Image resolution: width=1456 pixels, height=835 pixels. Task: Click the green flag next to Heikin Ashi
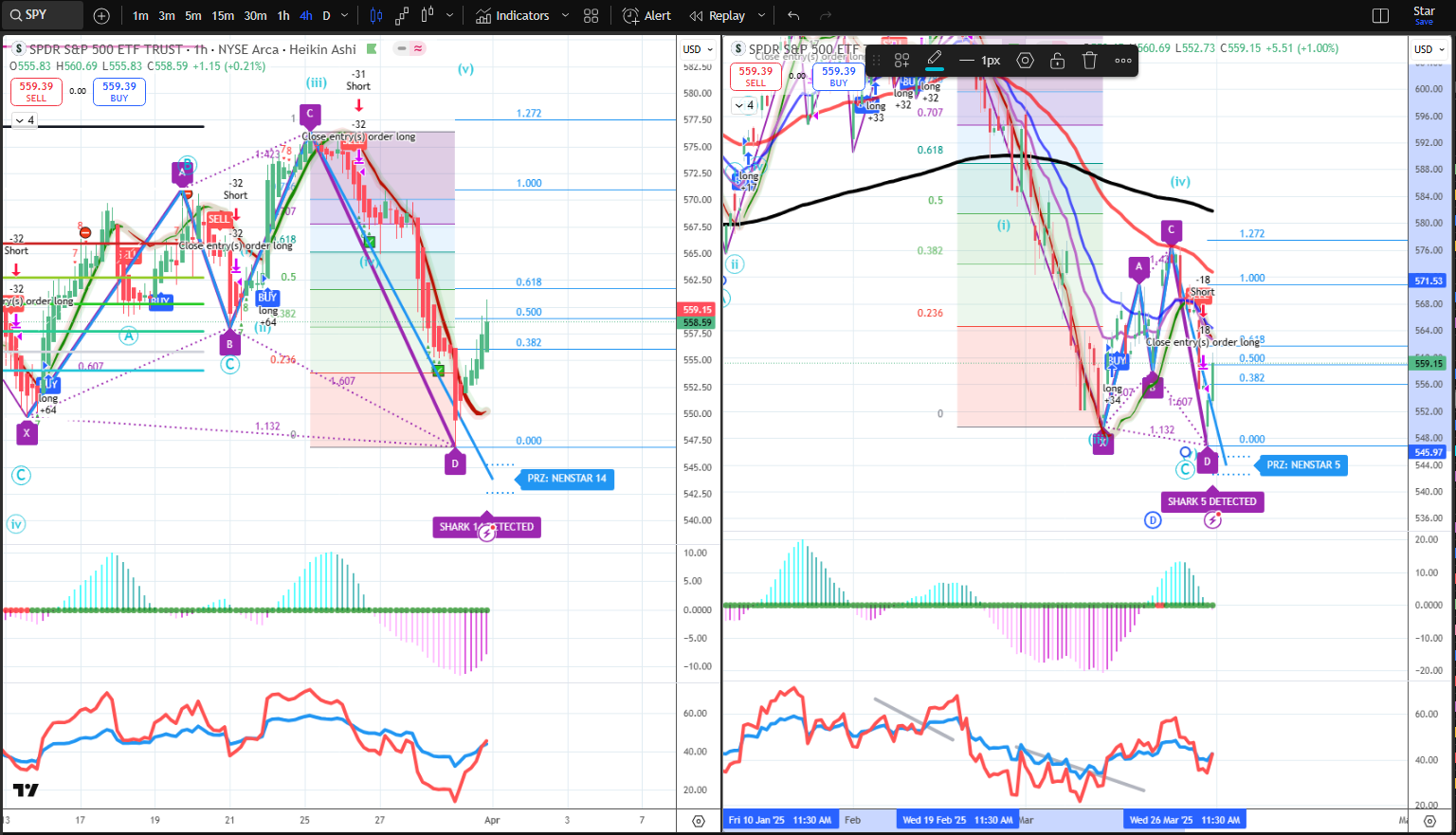point(372,48)
